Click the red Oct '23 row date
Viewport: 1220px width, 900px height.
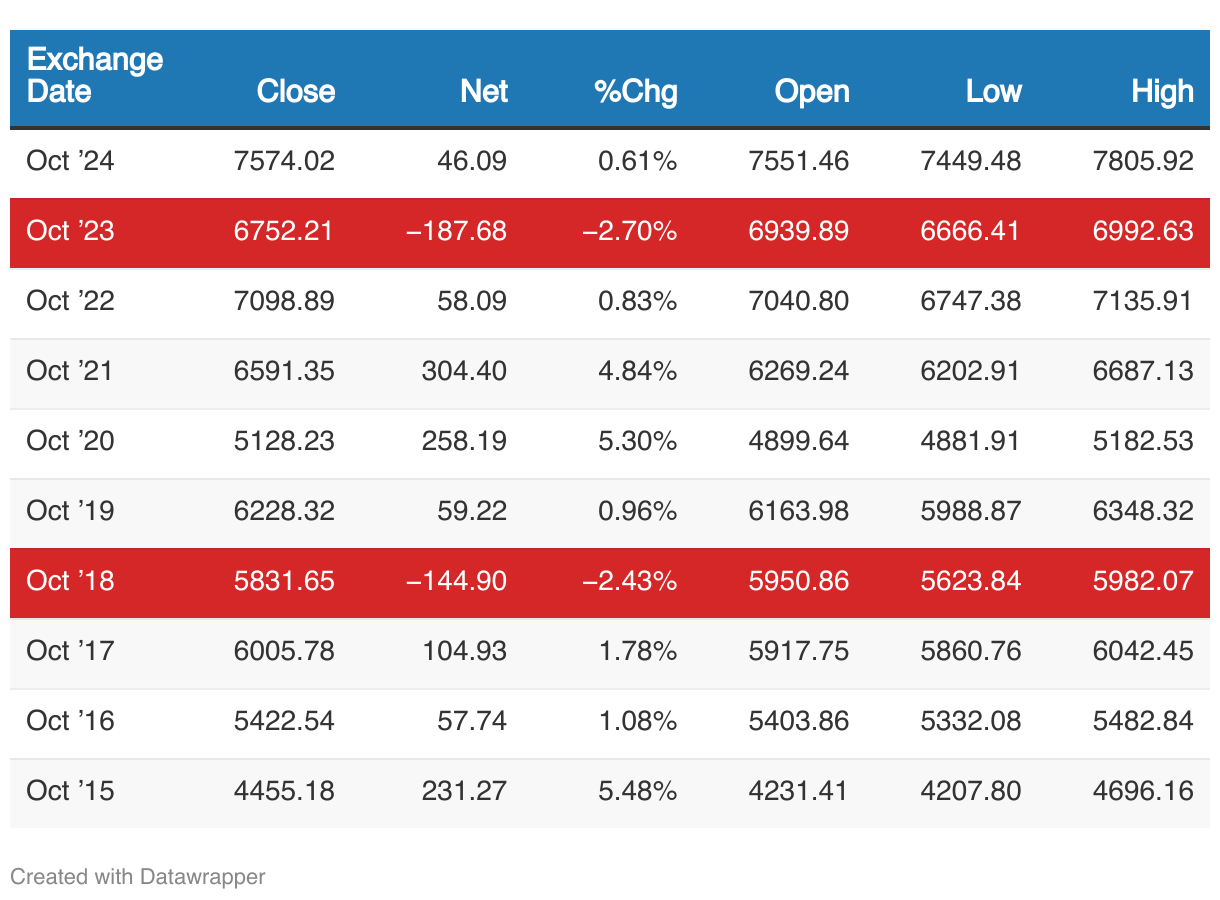70,231
